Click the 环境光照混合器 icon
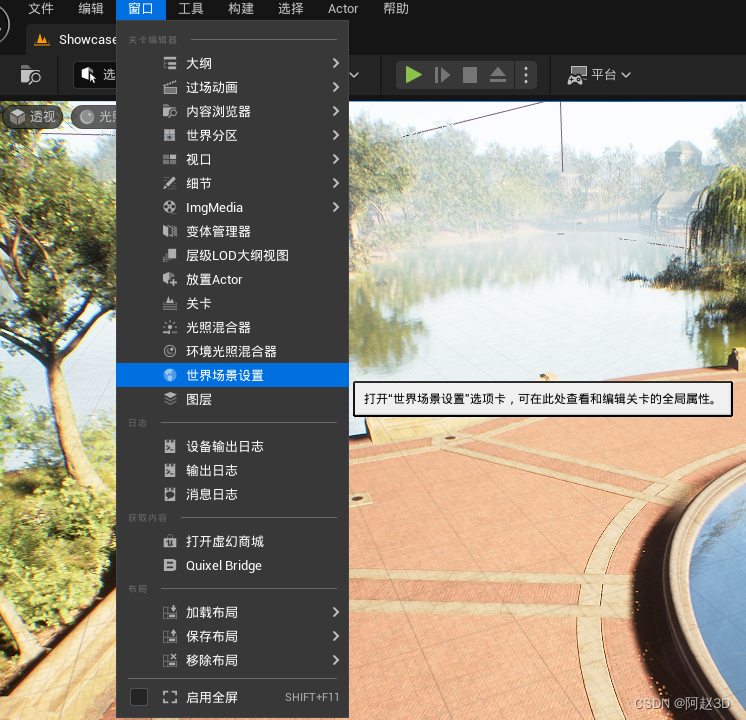Image resolution: width=746 pixels, height=720 pixels. click(x=170, y=351)
